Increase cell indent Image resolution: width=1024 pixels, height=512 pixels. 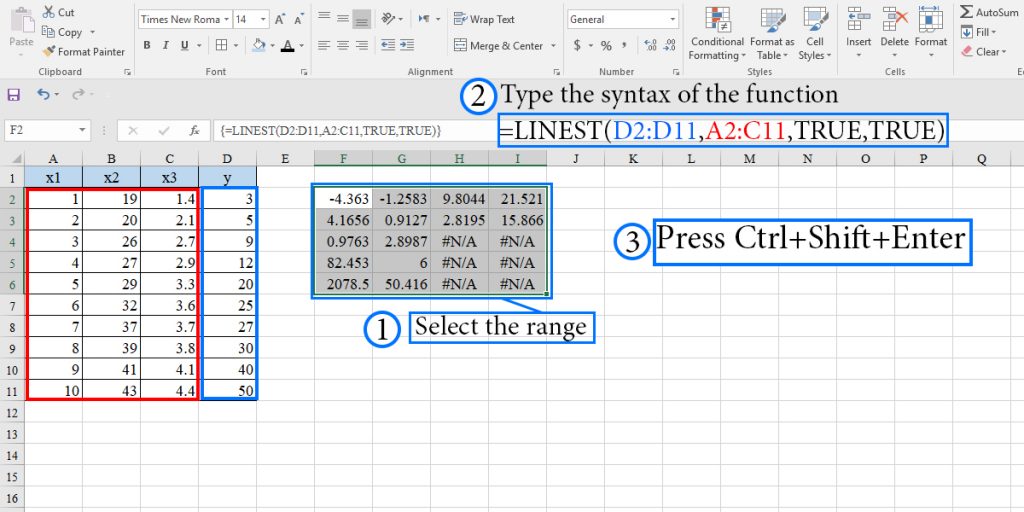[407, 45]
